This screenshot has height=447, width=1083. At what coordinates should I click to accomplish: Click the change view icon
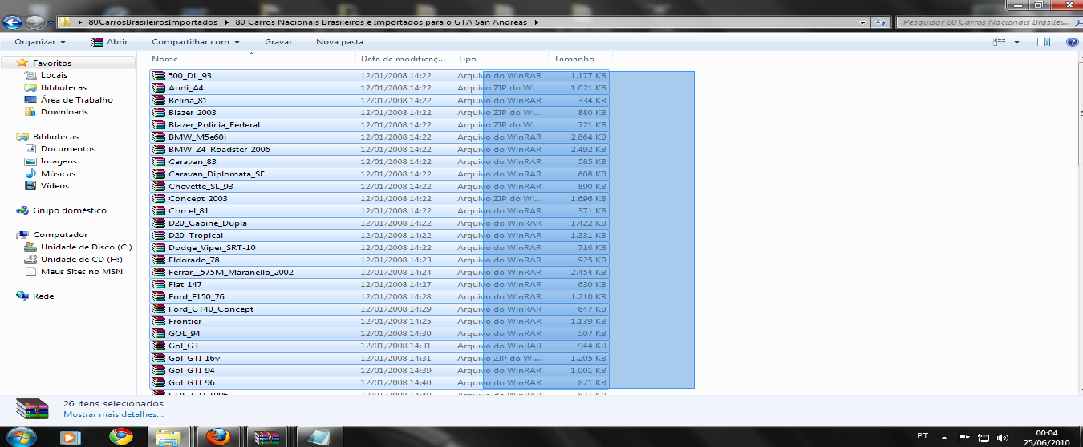click(x=999, y=42)
